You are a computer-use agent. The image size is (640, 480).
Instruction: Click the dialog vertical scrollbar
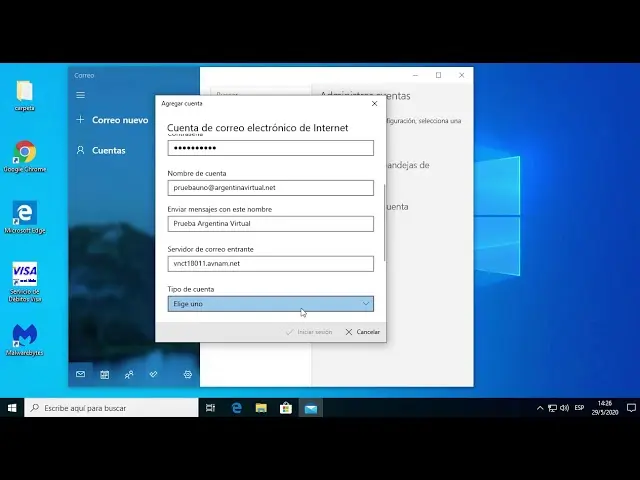384,222
